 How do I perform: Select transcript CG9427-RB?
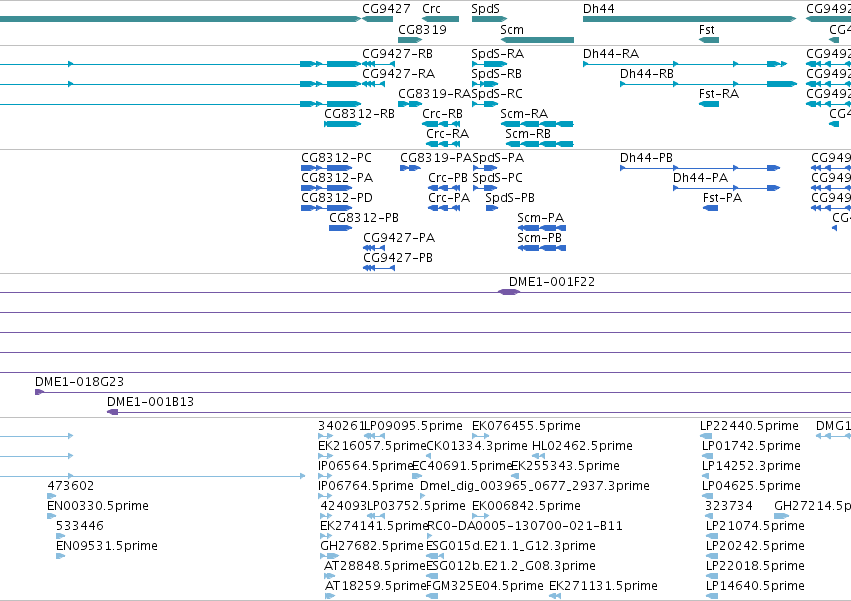(378, 64)
